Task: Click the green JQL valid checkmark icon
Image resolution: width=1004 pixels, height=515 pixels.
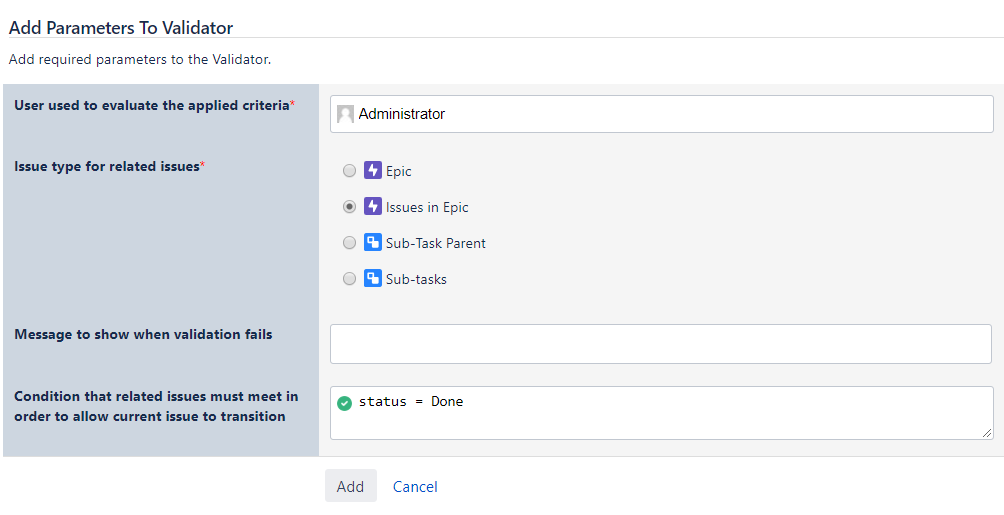Action: [344, 404]
